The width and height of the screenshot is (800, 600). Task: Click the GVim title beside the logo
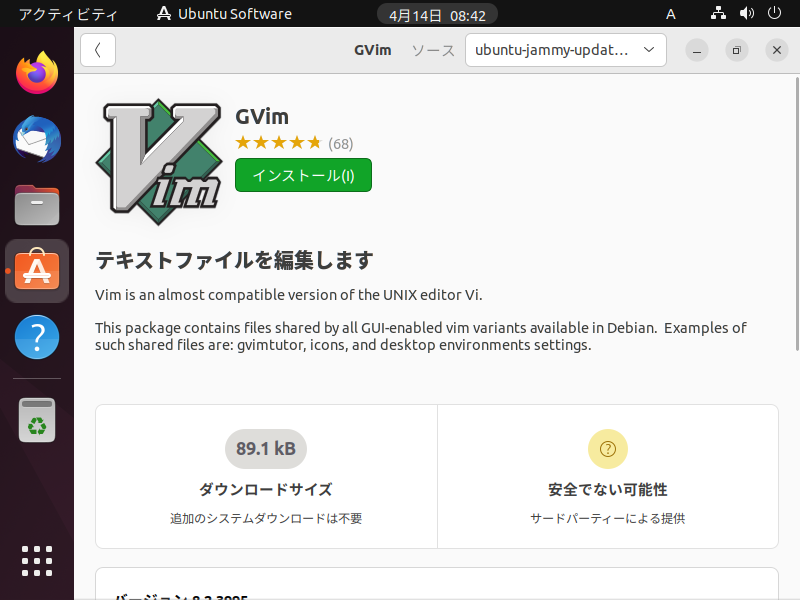click(x=262, y=117)
